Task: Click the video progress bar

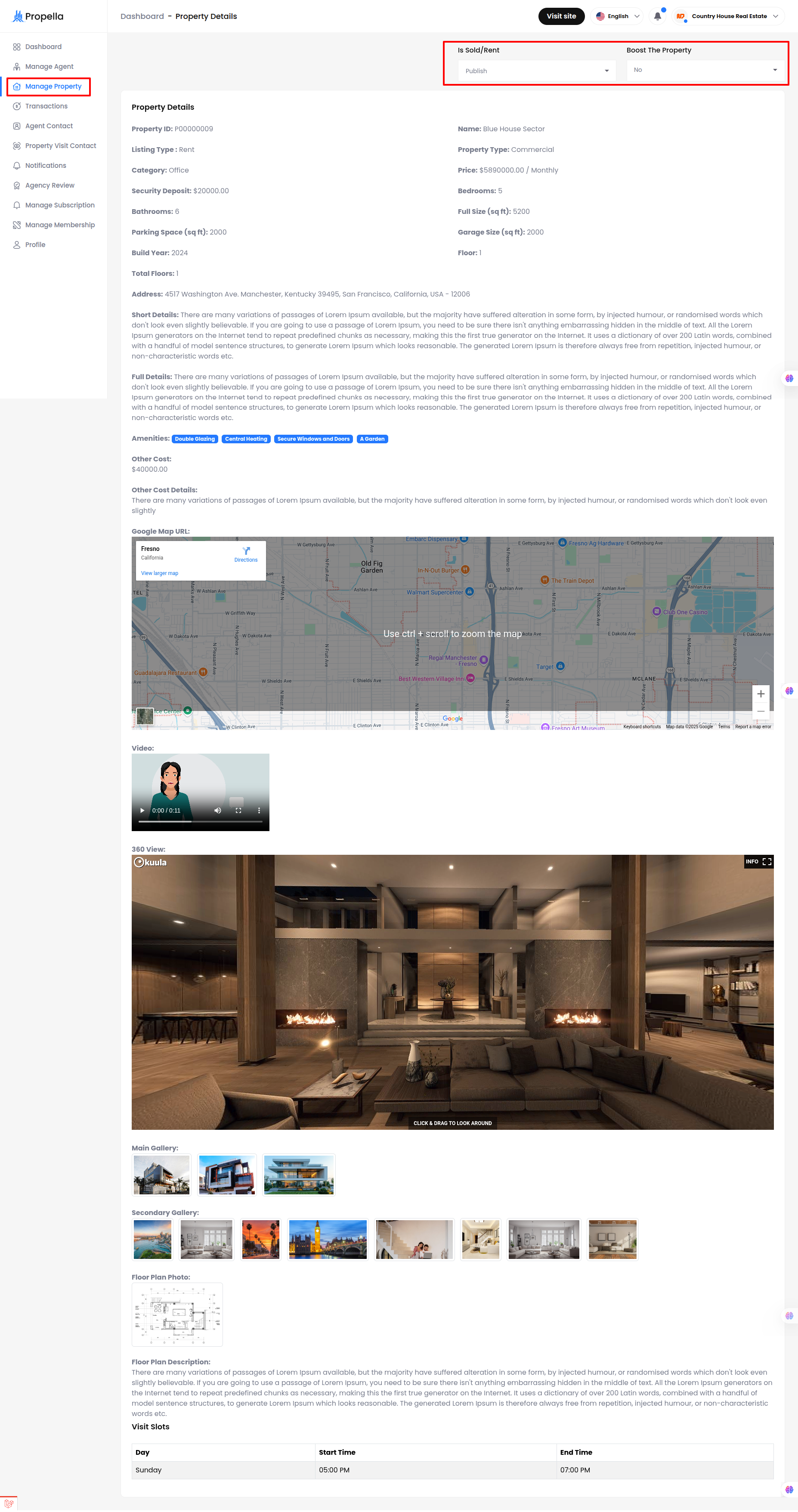Action: click(x=200, y=822)
